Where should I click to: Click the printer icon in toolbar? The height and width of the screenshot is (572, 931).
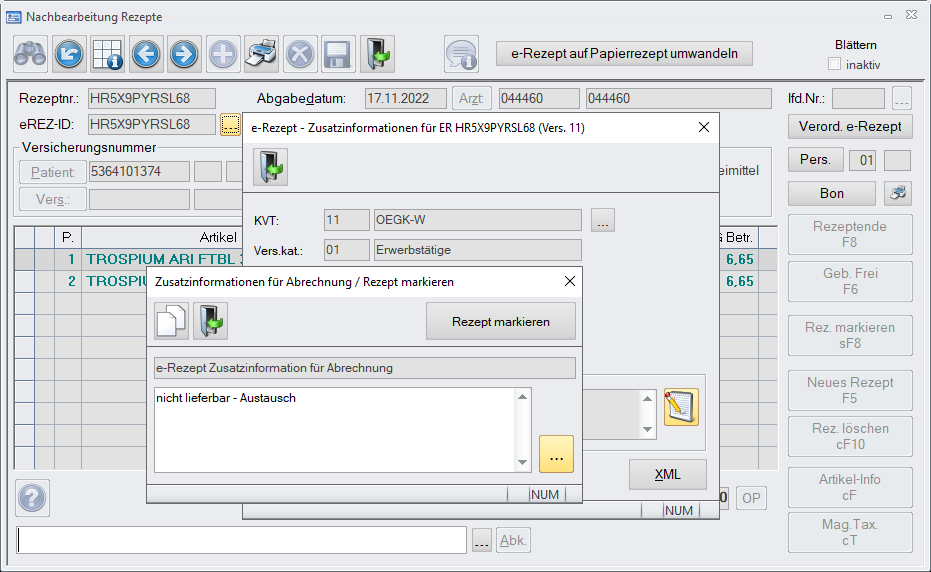point(261,54)
